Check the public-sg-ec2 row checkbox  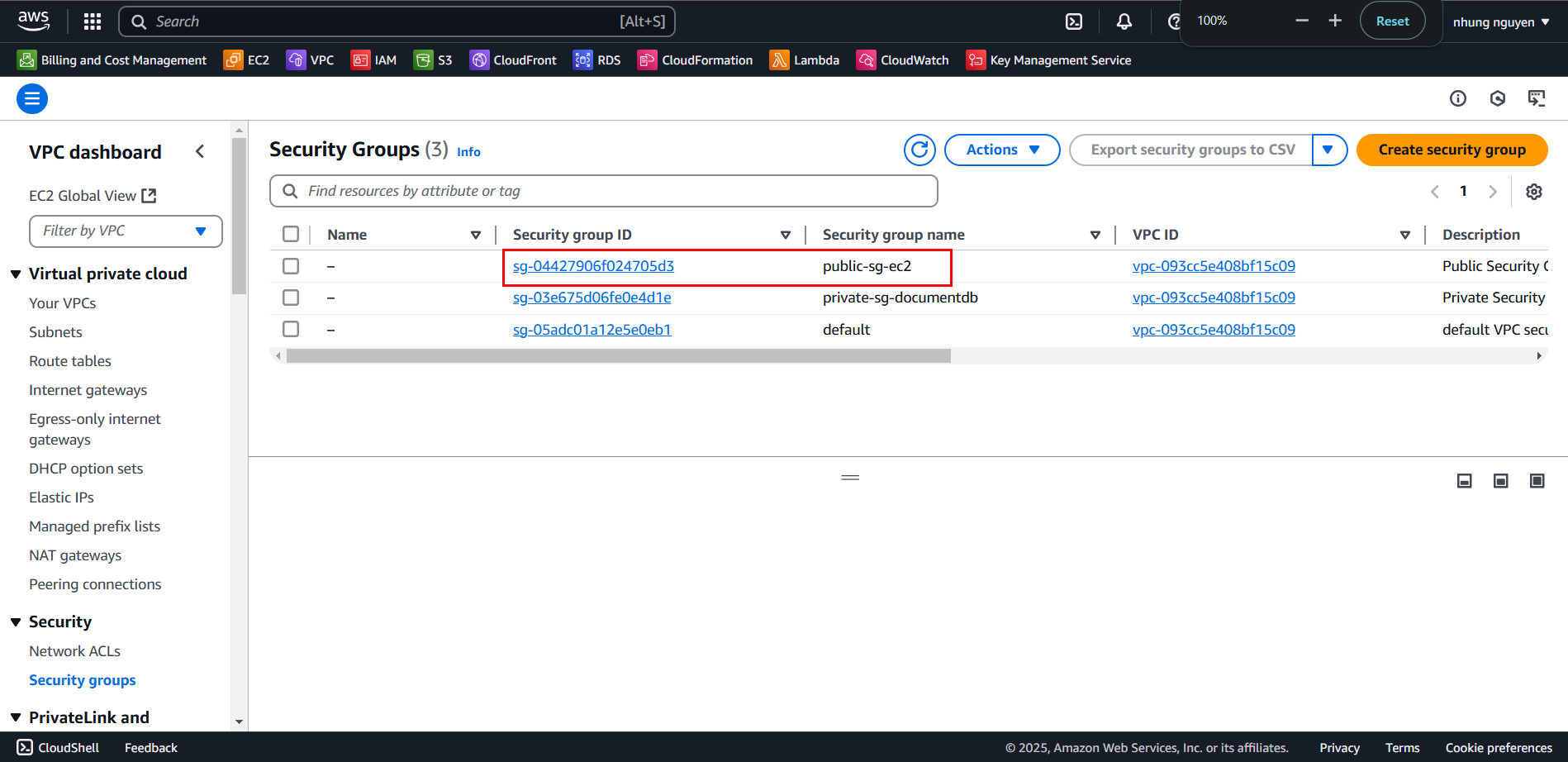[291, 266]
